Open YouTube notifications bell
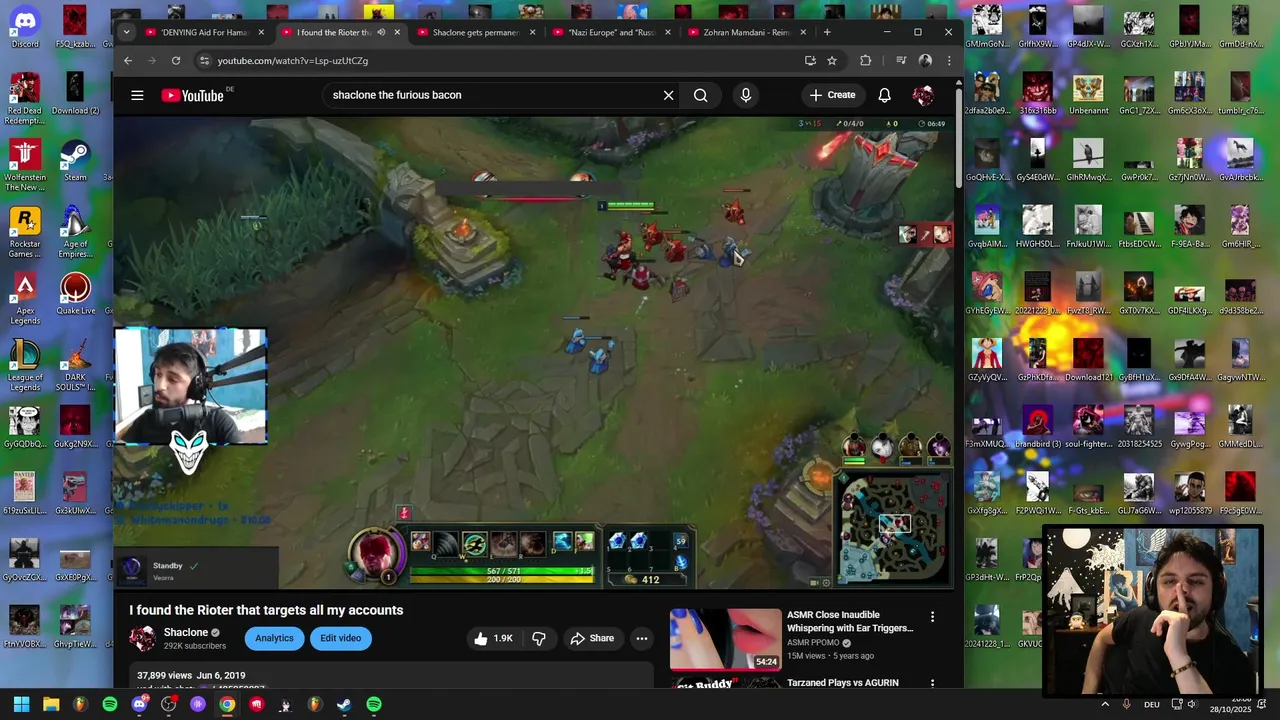The image size is (1280, 720). tap(884, 95)
